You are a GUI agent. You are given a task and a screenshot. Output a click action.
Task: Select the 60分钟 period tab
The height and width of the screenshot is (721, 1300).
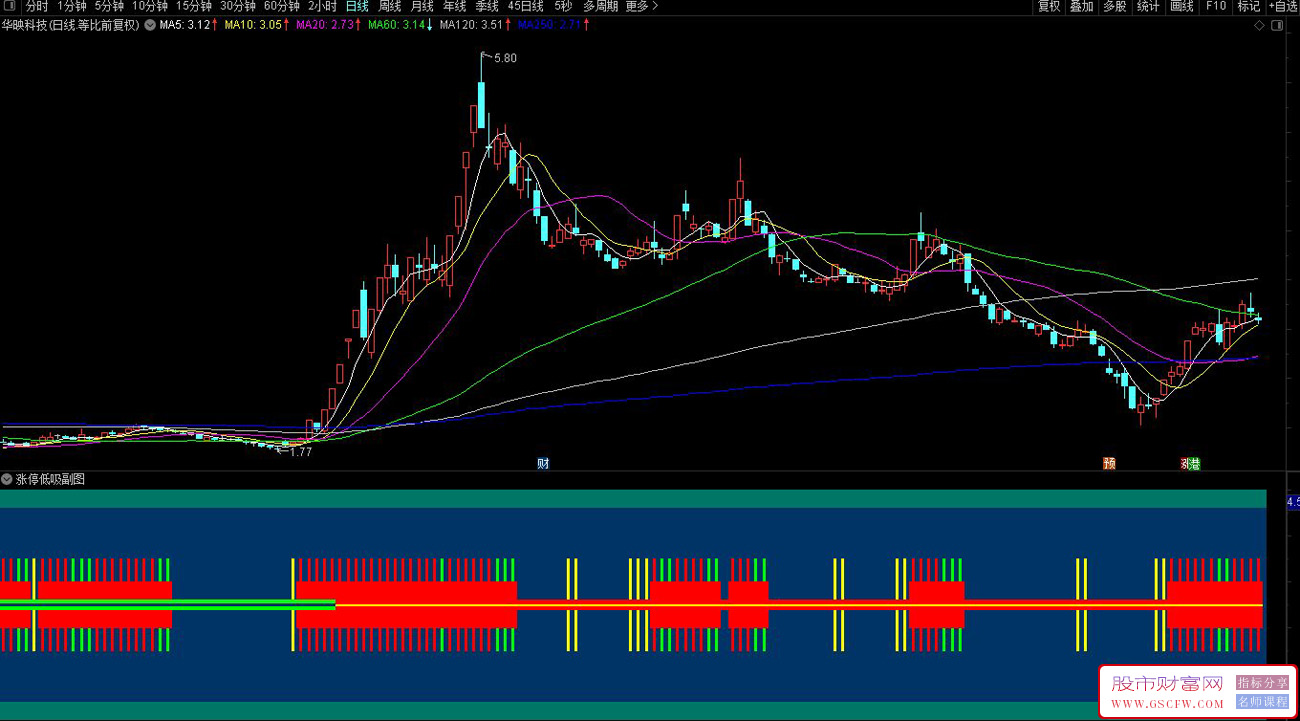coord(282,6)
